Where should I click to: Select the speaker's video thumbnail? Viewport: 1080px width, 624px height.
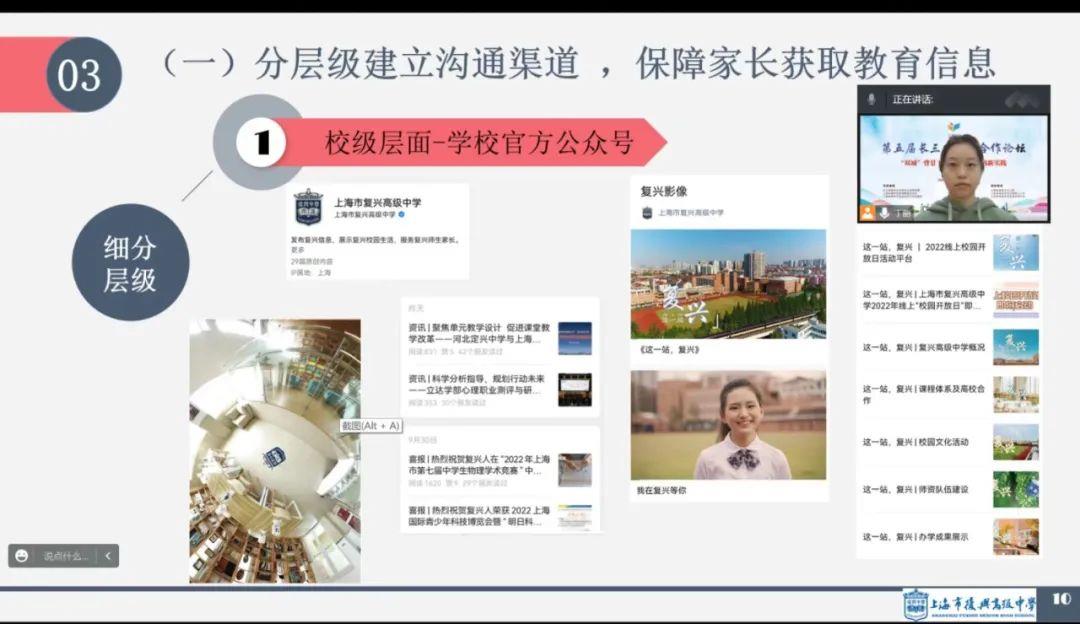954,168
